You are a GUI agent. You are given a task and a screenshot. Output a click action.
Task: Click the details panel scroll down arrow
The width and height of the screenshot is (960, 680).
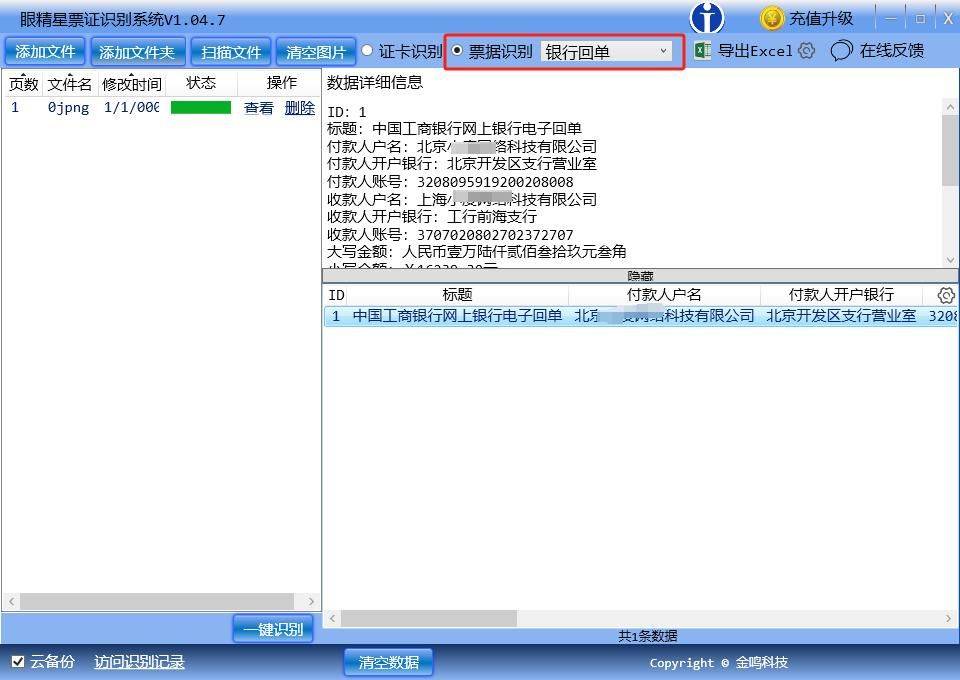pyautogui.click(x=950, y=260)
